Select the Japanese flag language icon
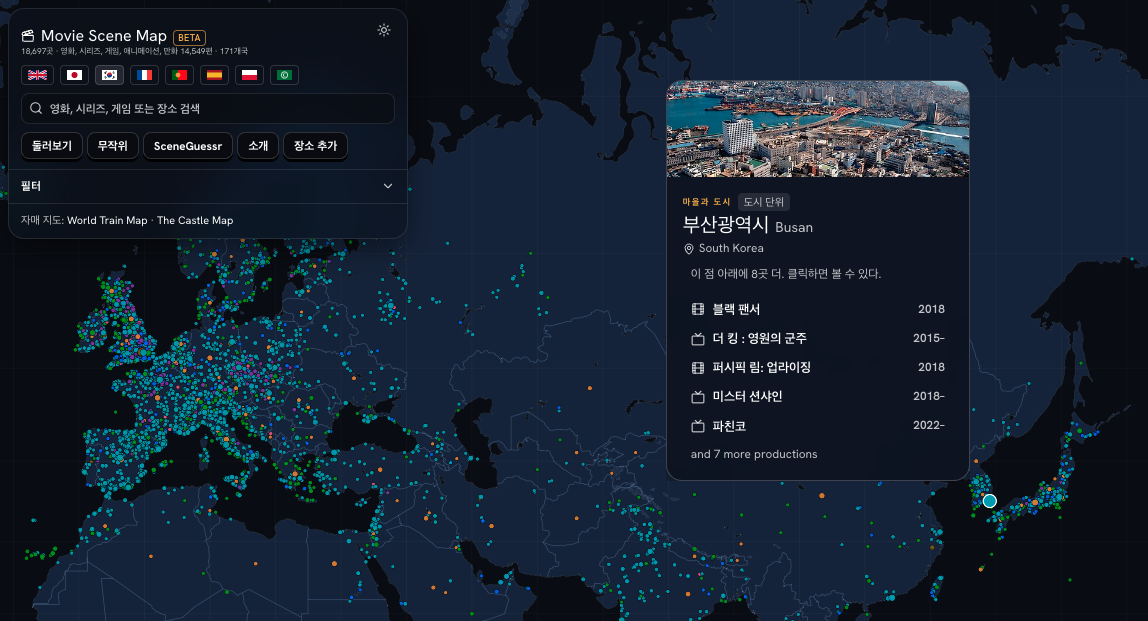 pyautogui.click(x=74, y=75)
